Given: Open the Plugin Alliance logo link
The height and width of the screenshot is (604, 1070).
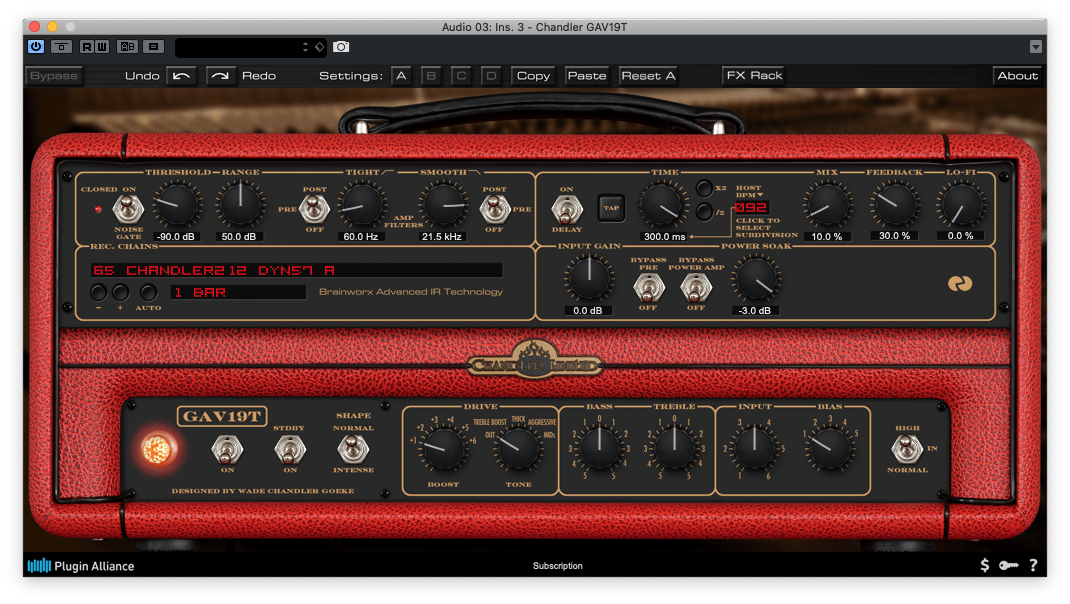Looking at the screenshot, I should pyautogui.click(x=81, y=566).
